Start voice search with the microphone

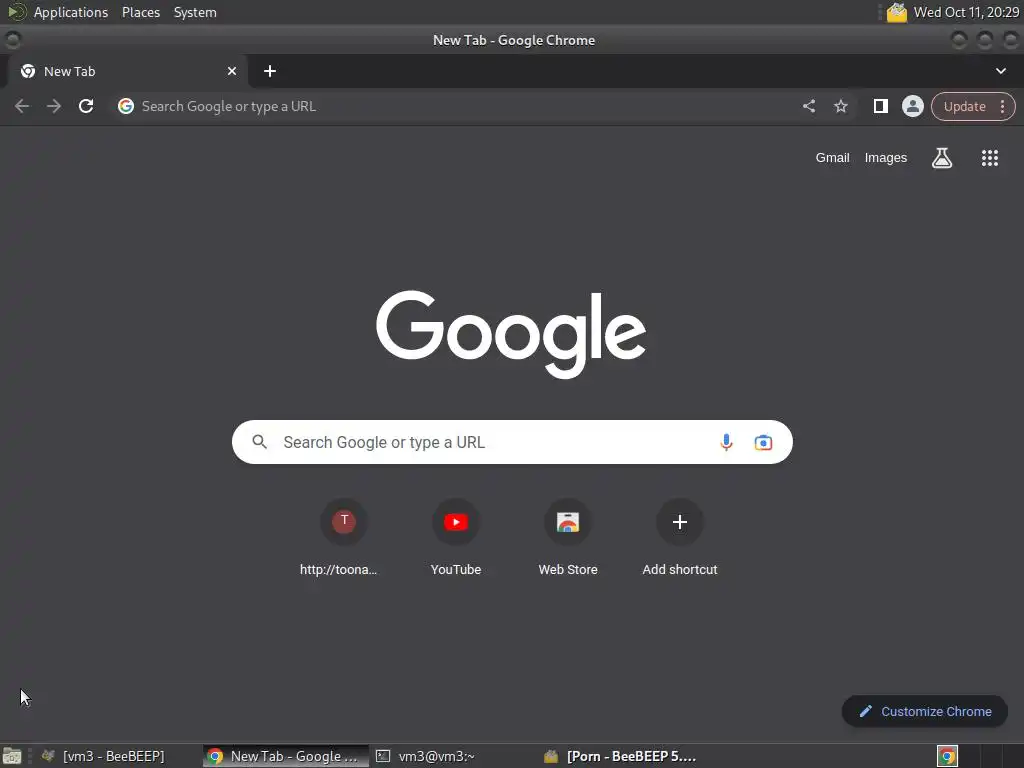tap(726, 442)
